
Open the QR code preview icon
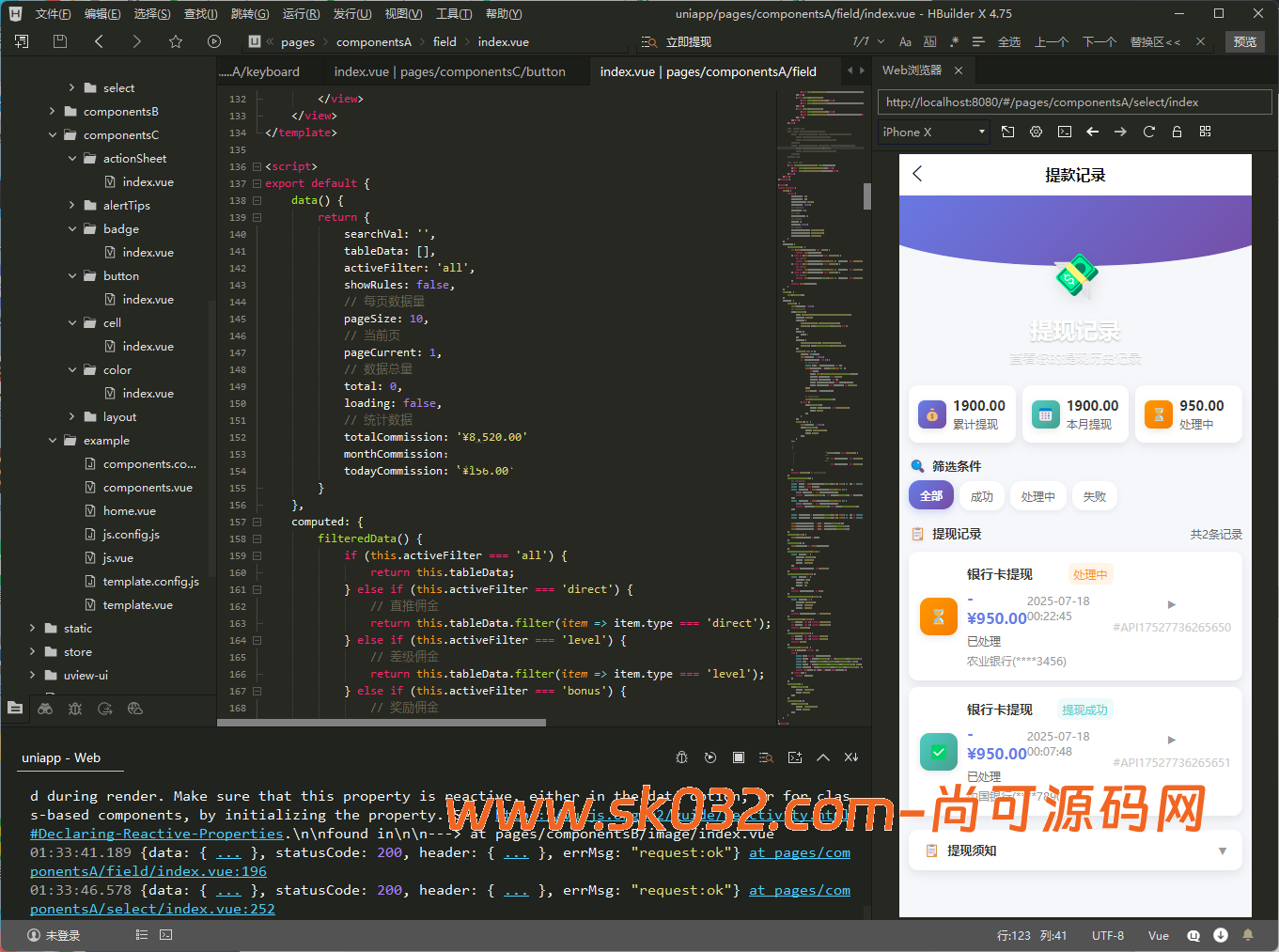(1205, 132)
